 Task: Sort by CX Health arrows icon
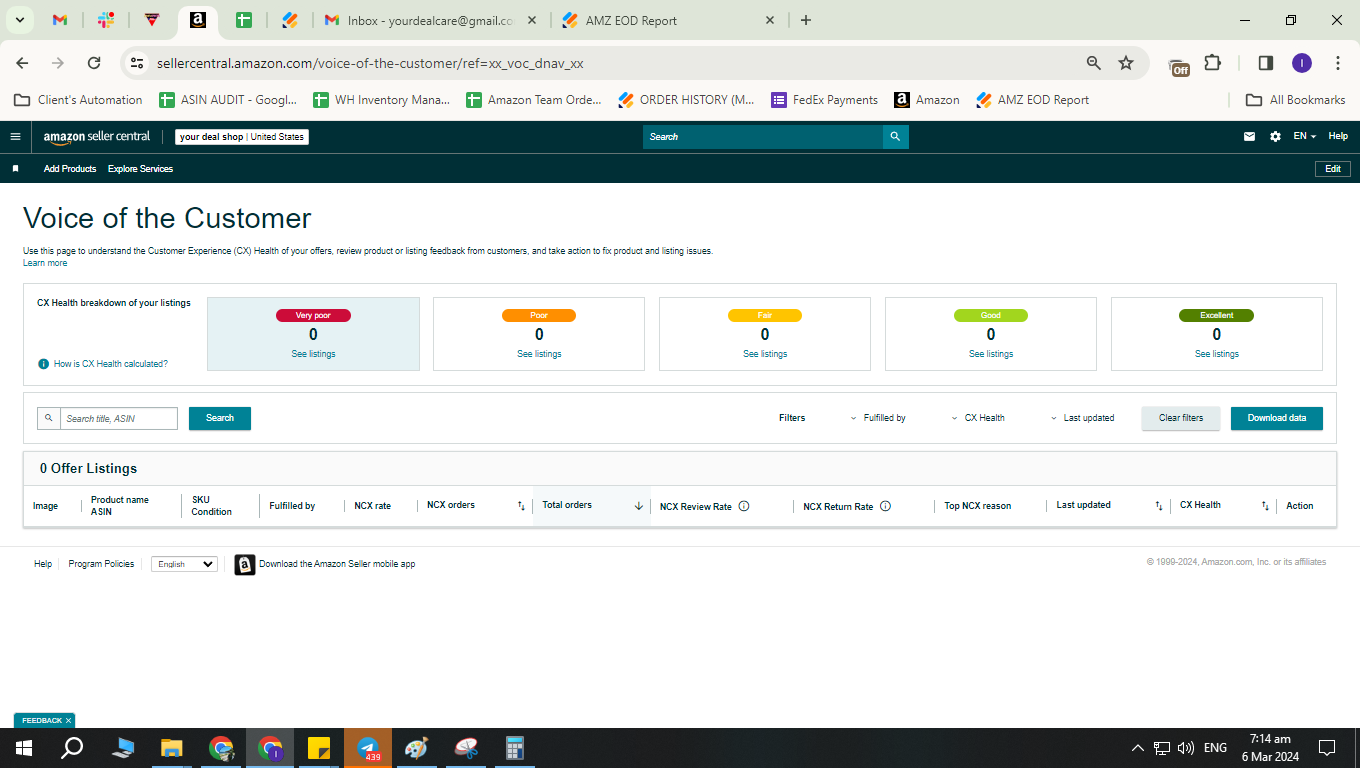tap(1265, 506)
